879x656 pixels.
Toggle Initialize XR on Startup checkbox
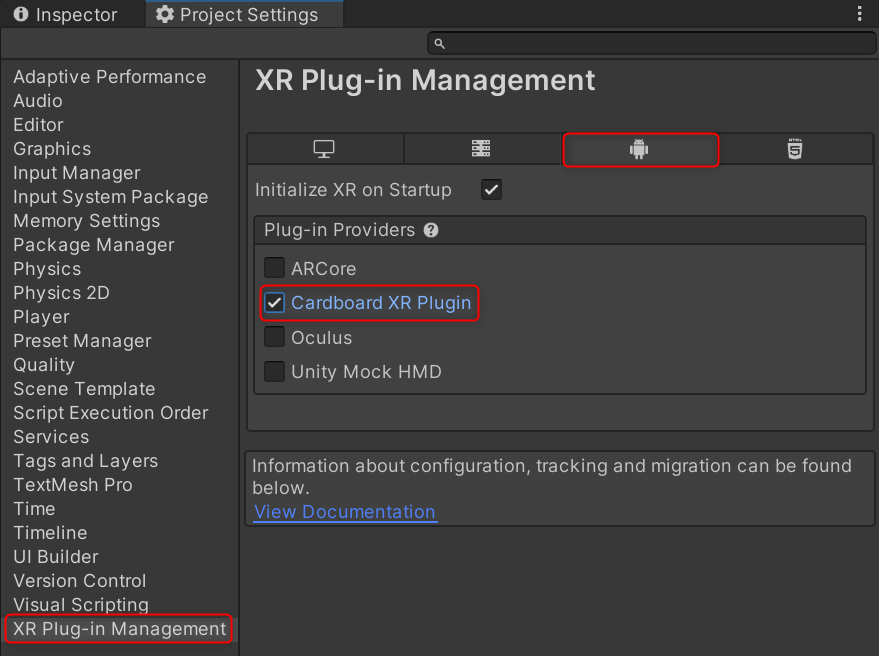[x=491, y=190]
